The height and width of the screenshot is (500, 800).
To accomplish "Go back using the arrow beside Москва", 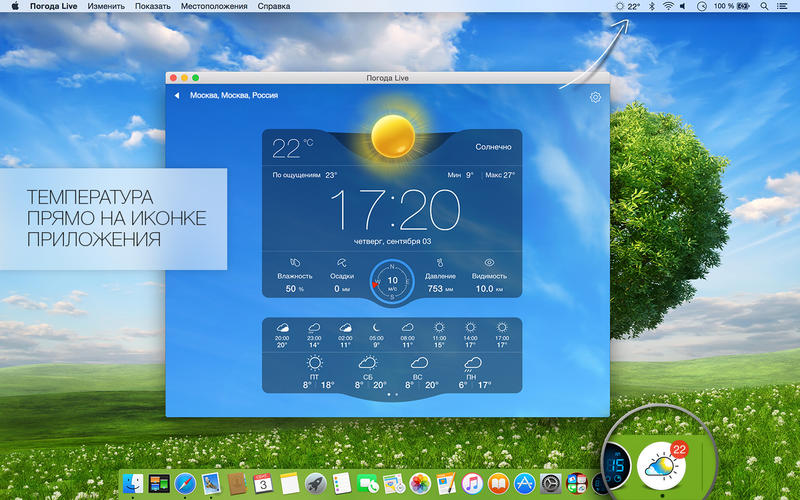I will point(177,95).
